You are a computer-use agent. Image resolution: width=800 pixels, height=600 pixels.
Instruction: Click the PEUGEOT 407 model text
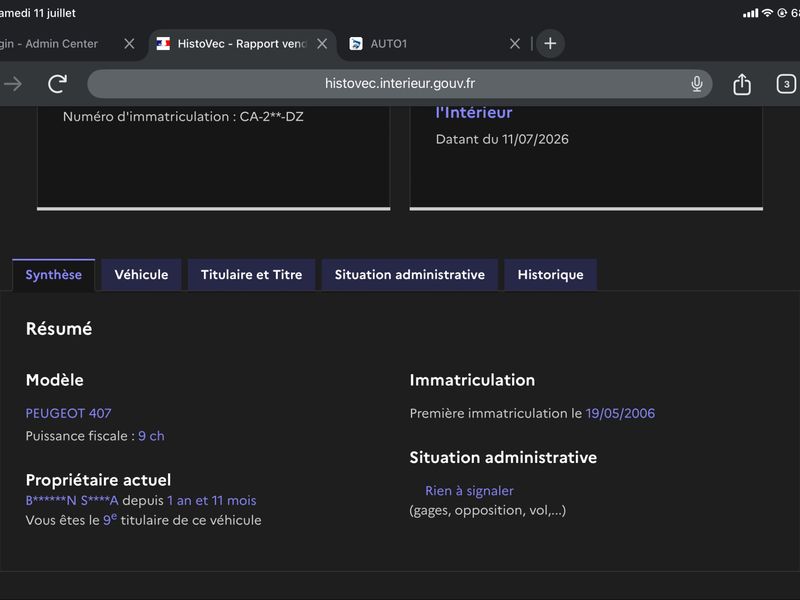click(x=68, y=413)
